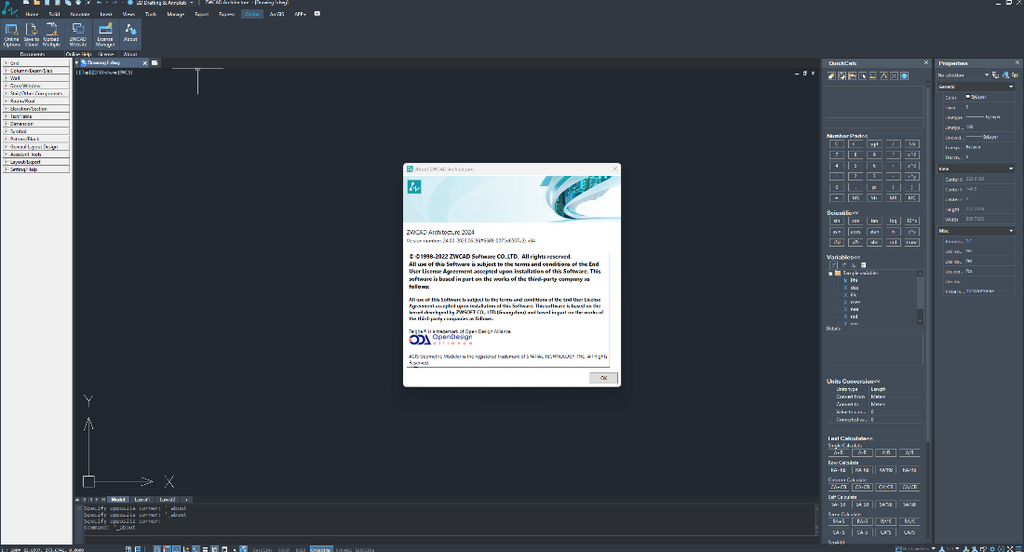Click OK in the About dialog

[603, 378]
